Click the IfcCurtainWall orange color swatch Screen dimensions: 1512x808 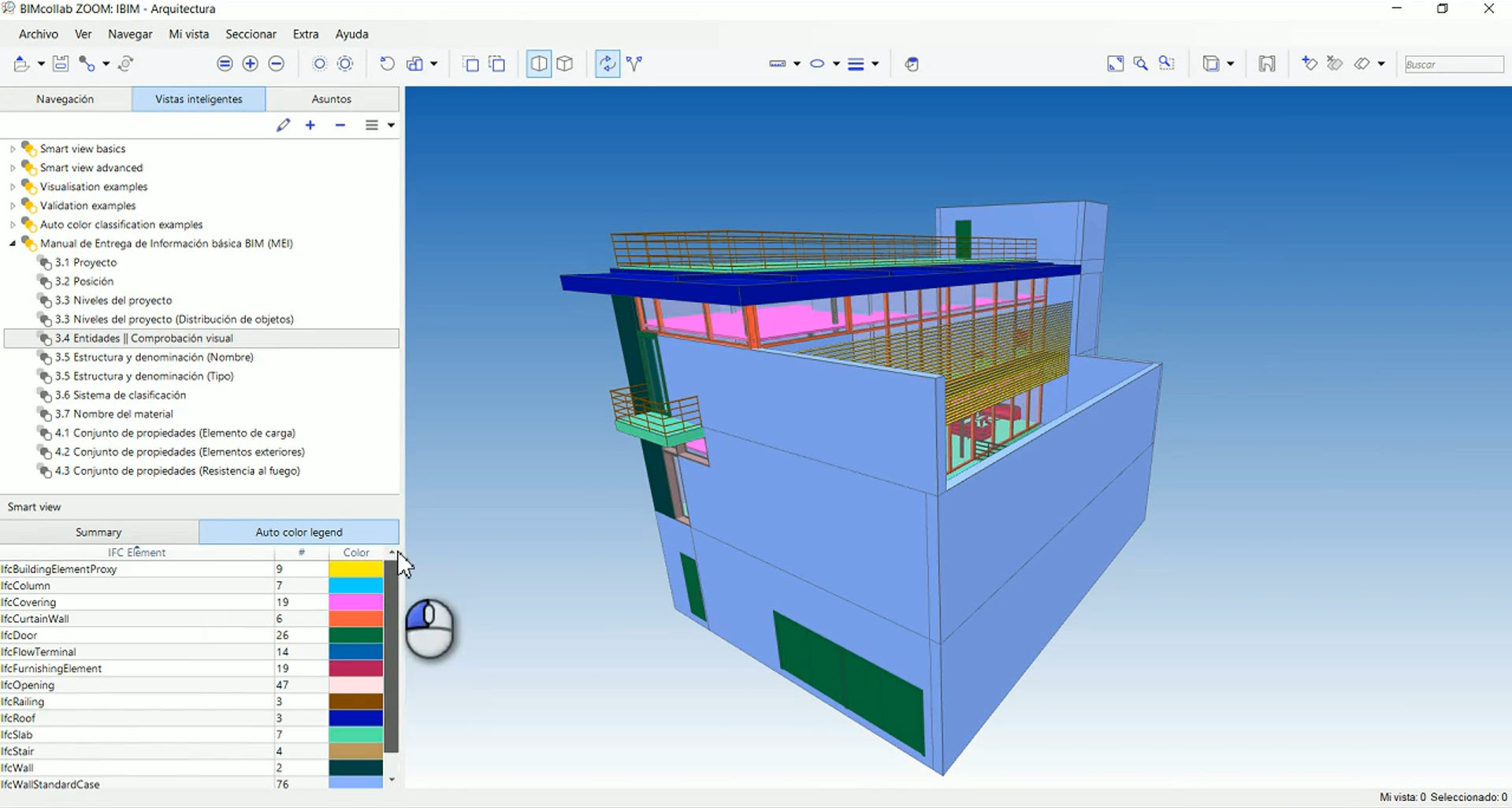[x=355, y=619]
